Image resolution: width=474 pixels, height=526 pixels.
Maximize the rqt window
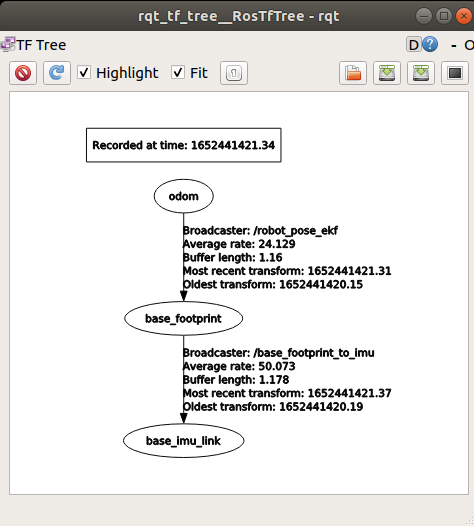[444, 16]
